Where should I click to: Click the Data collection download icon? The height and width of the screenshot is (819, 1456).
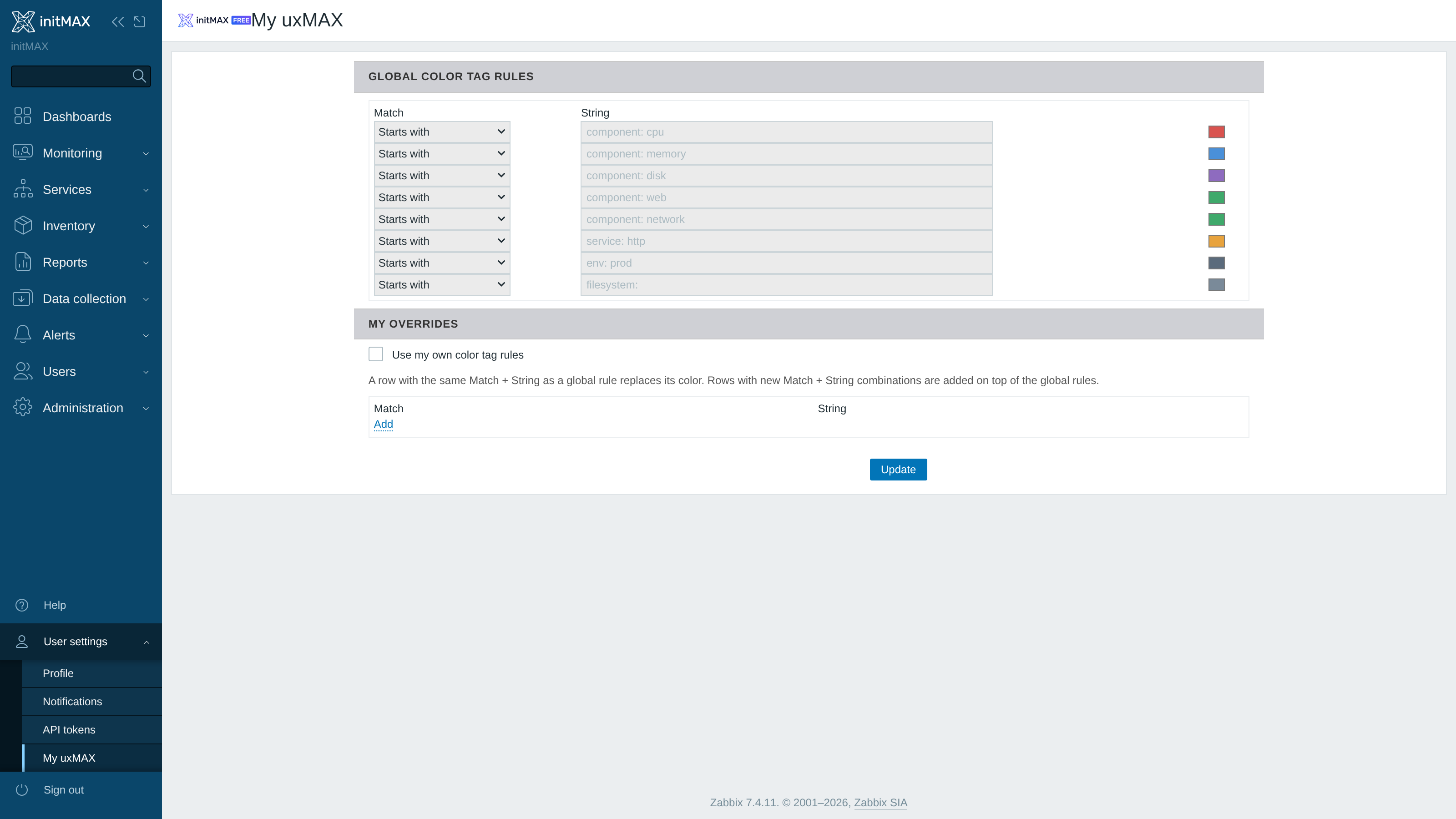[23, 298]
